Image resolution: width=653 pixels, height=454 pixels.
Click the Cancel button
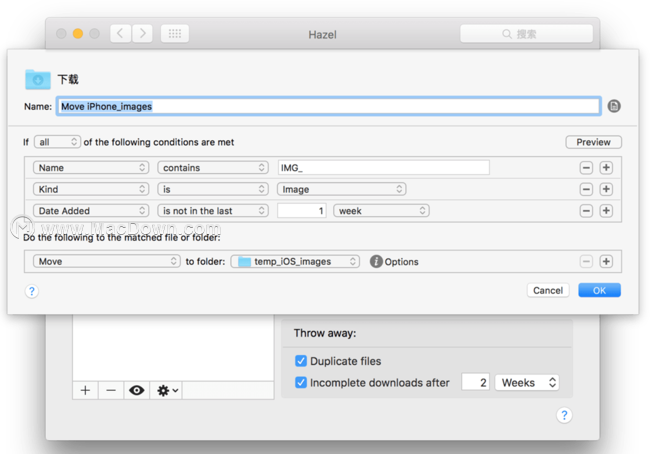[x=548, y=290]
